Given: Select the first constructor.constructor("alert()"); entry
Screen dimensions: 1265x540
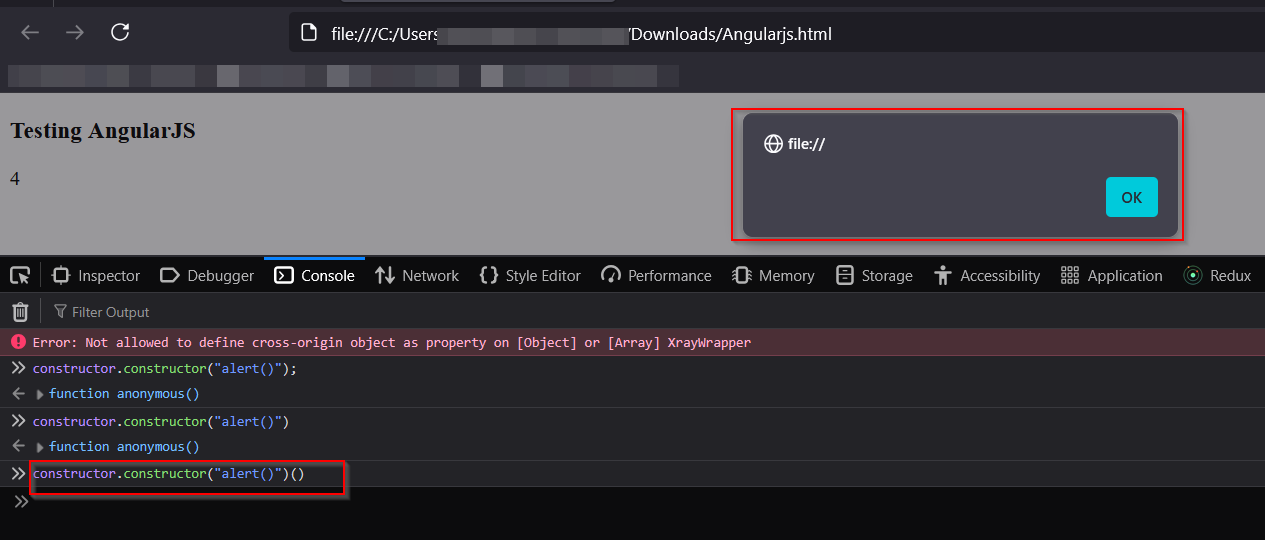Looking at the screenshot, I should (165, 368).
